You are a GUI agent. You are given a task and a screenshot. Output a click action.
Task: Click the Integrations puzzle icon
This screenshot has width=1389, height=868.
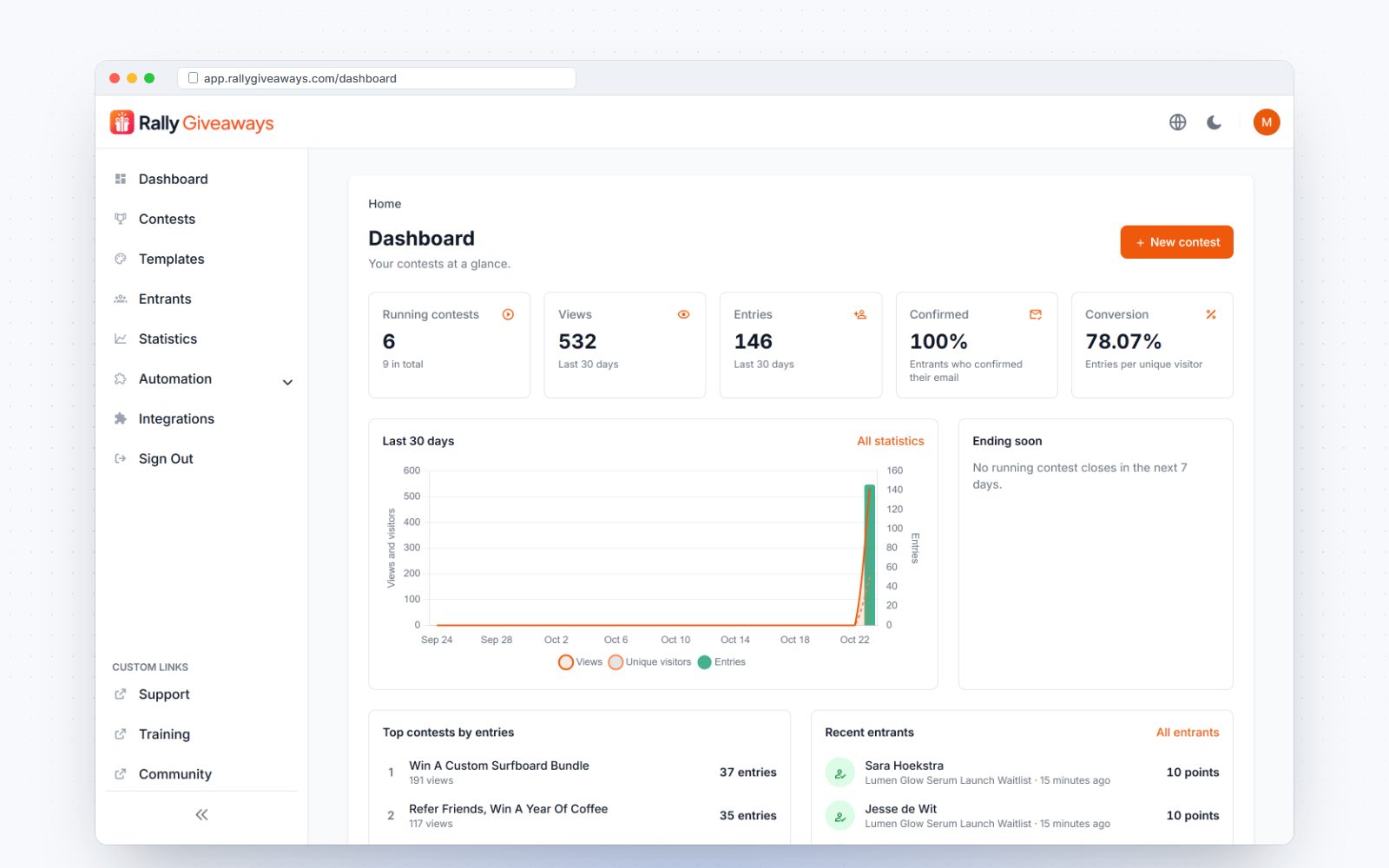[x=121, y=418]
